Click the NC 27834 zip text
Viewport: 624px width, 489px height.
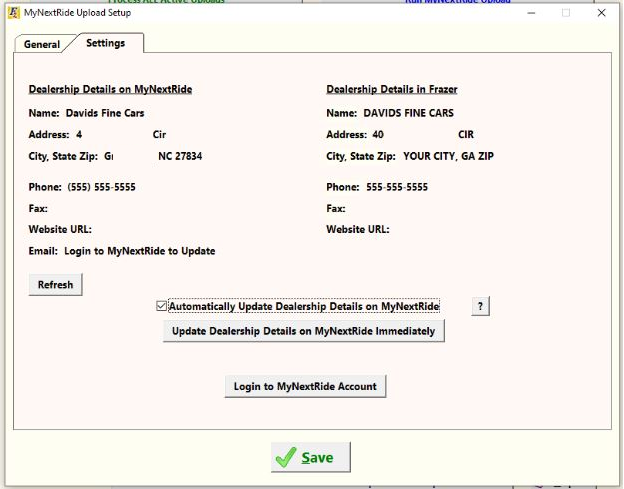click(180, 156)
